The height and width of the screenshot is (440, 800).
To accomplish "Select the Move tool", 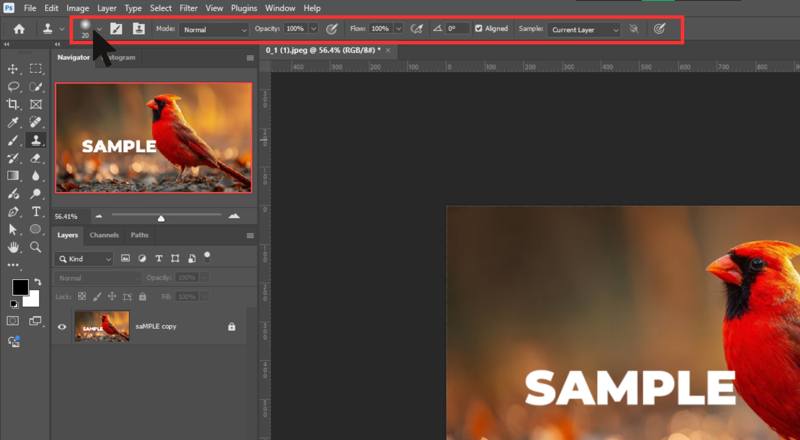I will coord(13,69).
